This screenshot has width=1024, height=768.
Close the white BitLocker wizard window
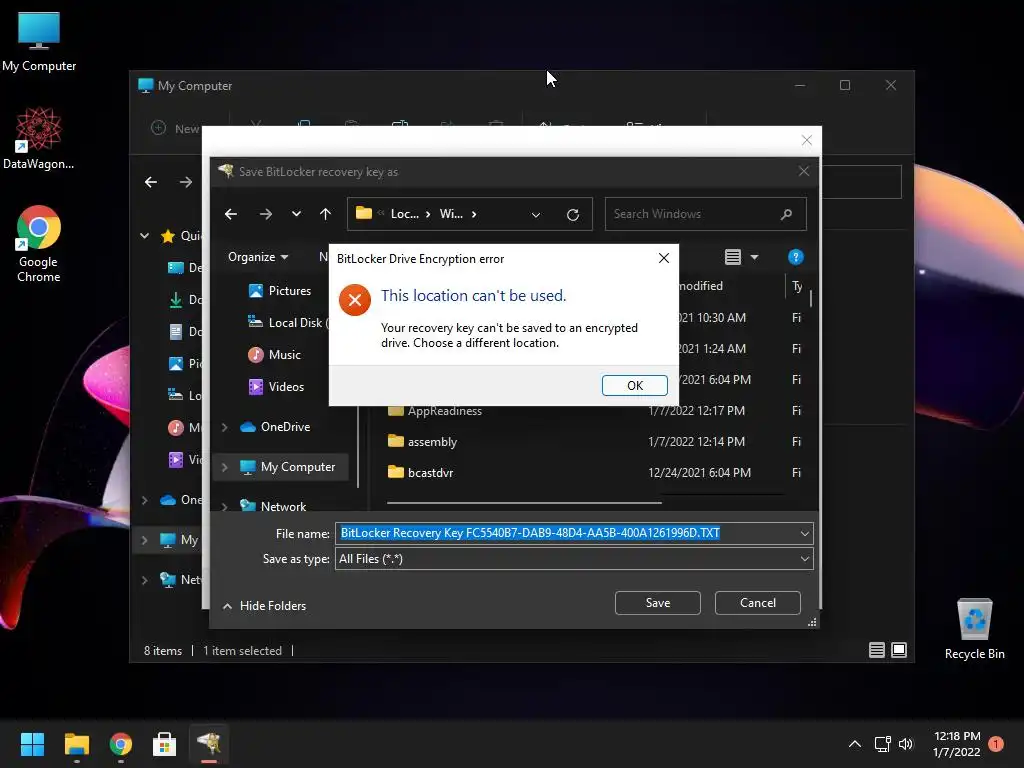(x=807, y=140)
